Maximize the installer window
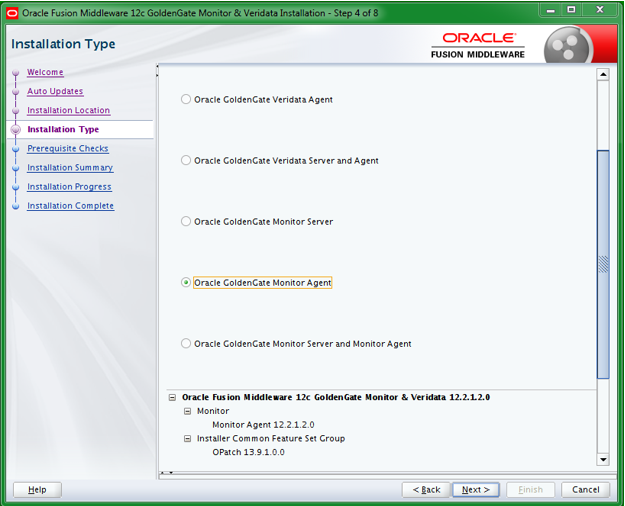The width and height of the screenshot is (625, 506). [571, 10]
